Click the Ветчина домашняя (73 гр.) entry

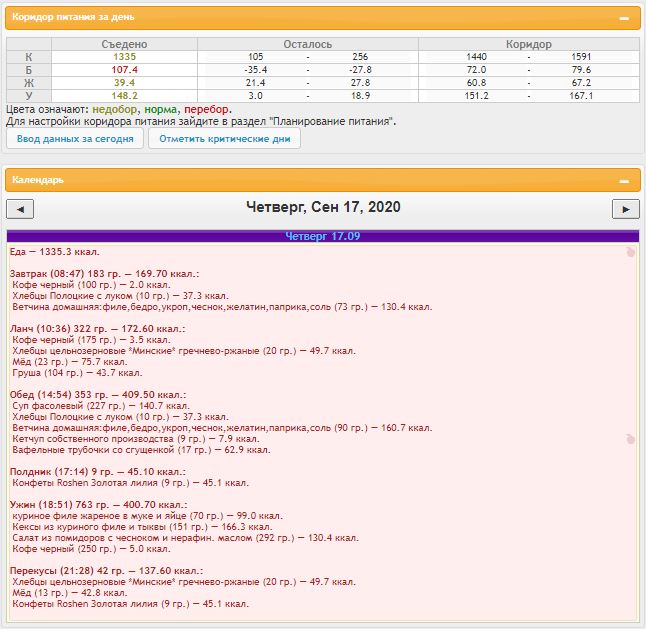[222, 307]
